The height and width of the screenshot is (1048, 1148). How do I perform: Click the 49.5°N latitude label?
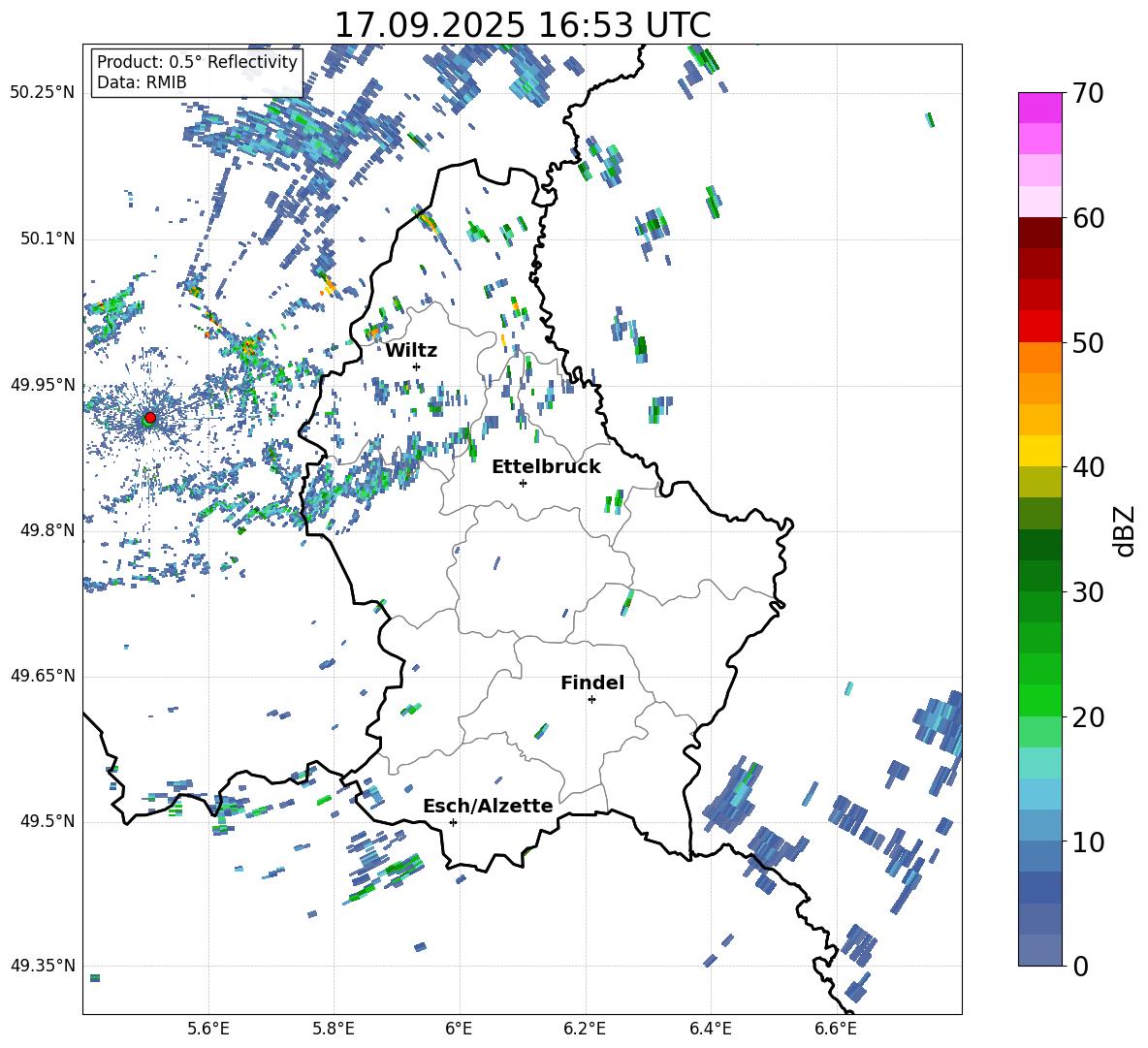[48, 821]
